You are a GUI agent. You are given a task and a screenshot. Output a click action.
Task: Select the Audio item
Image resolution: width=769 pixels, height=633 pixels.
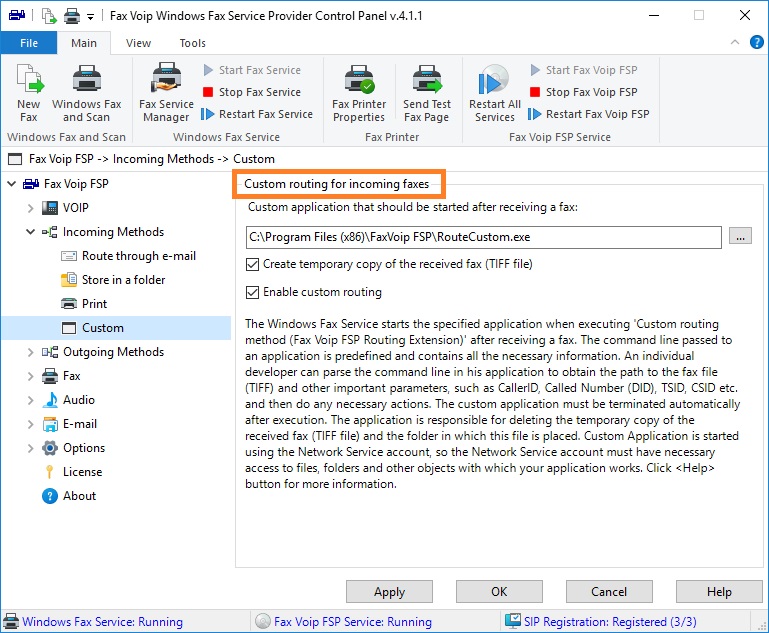(x=68, y=400)
